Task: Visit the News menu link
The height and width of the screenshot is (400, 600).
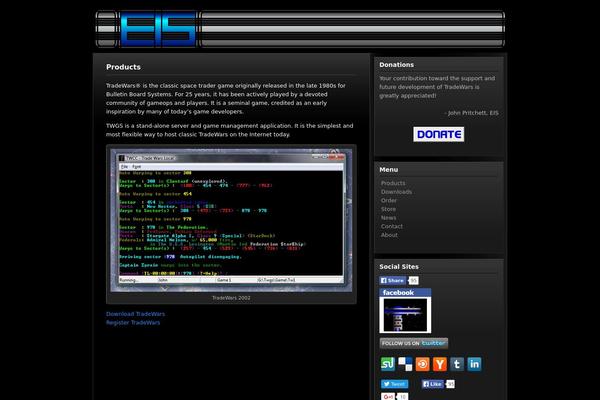Action: point(388,218)
